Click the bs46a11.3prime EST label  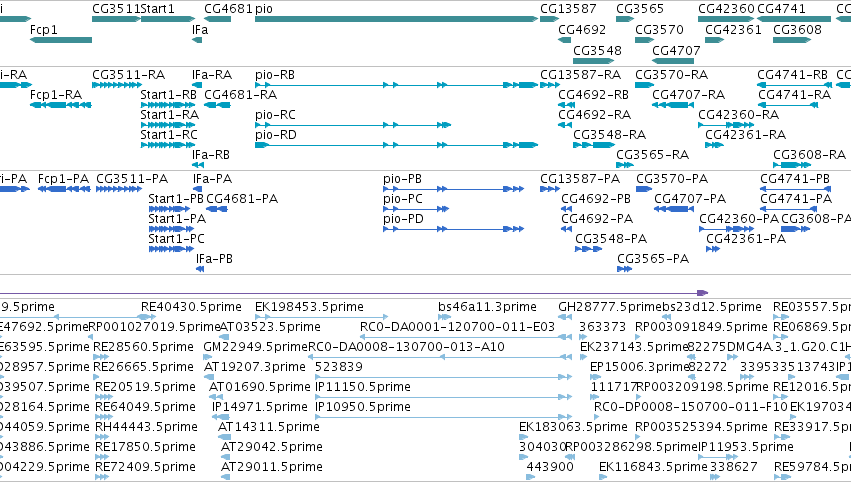click(487, 307)
